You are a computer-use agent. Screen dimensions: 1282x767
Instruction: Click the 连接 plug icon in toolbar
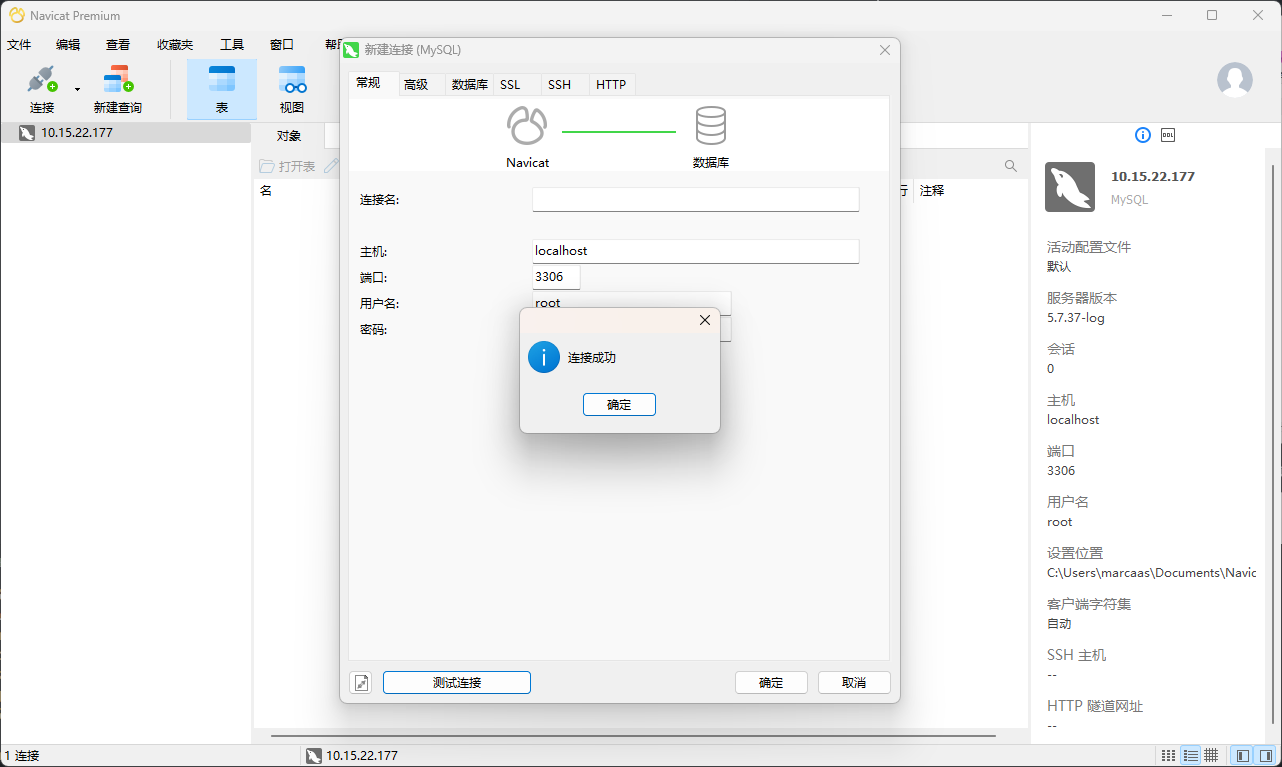point(42,80)
